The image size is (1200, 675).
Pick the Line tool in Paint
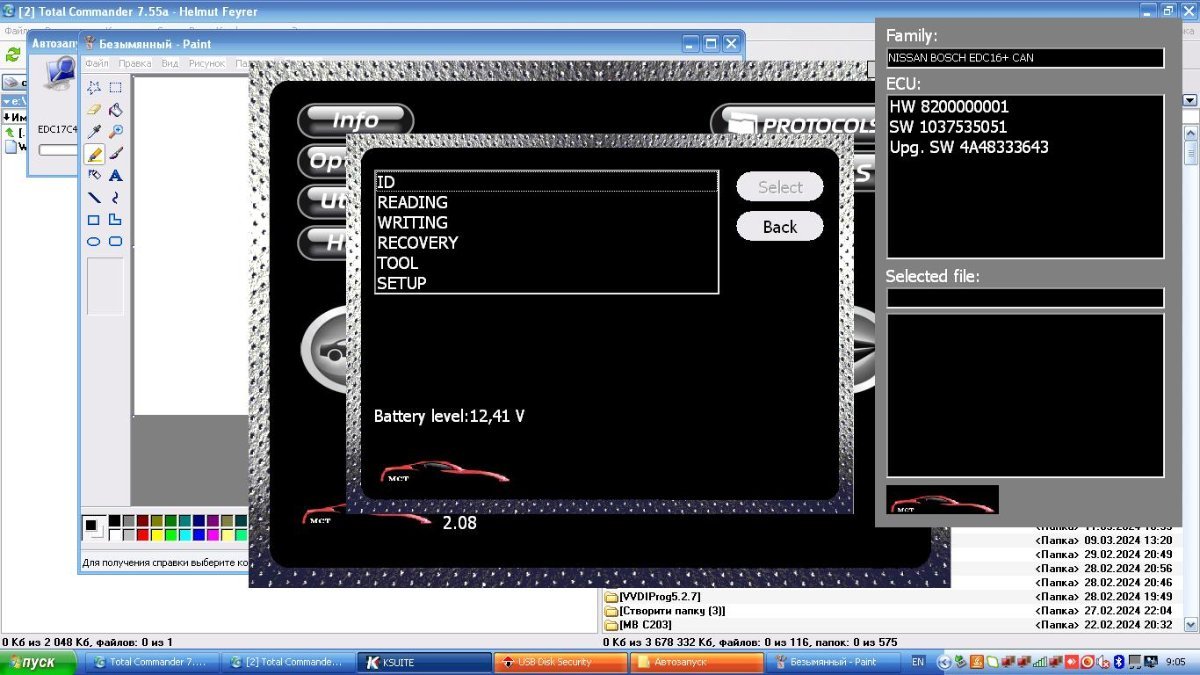pos(94,197)
